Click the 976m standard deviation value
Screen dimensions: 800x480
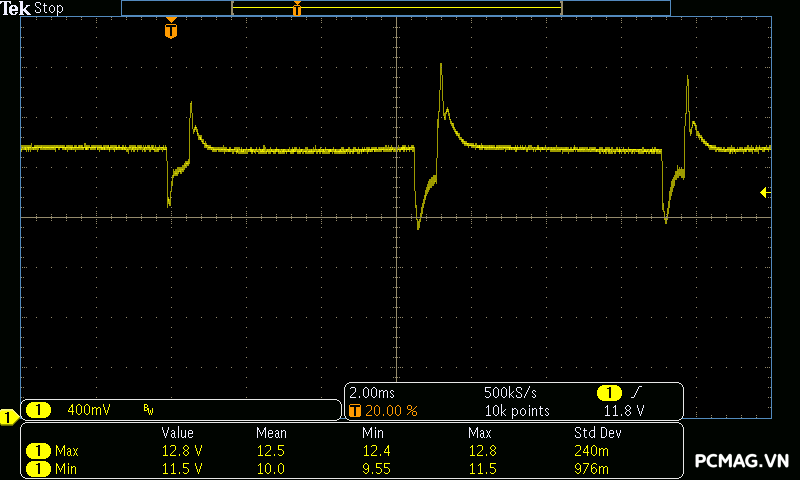[591, 468]
